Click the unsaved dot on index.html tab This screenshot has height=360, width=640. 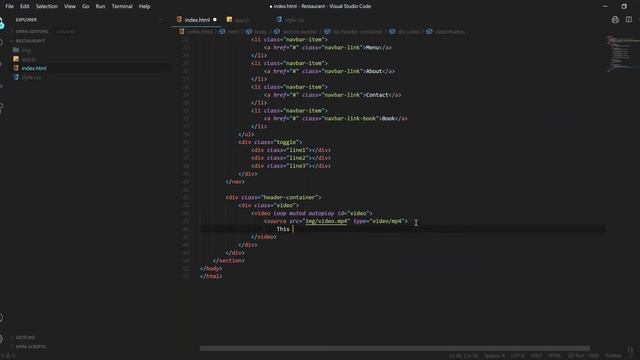pyautogui.click(x=215, y=20)
